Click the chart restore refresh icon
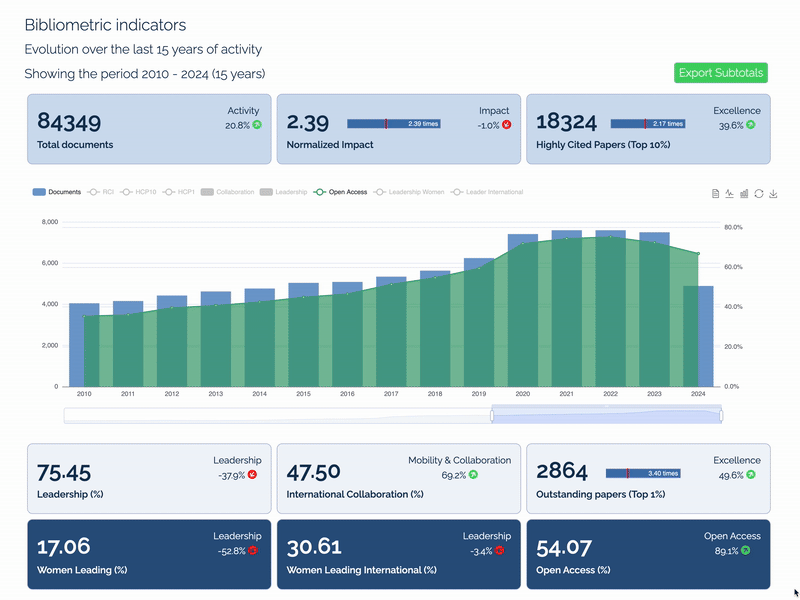 tap(759, 193)
